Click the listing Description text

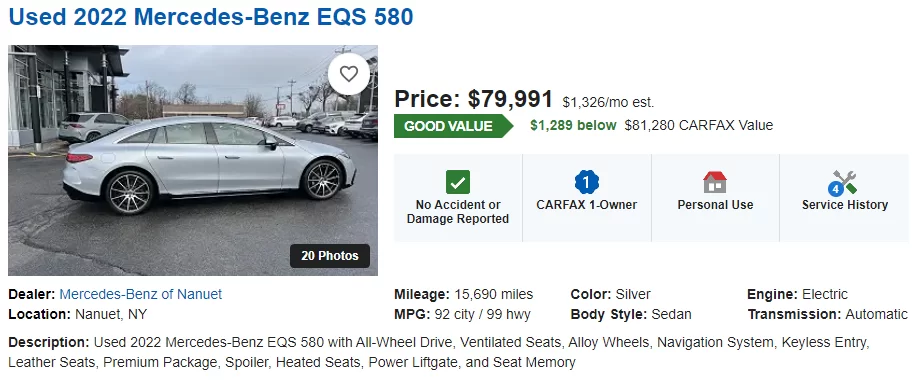pyautogui.click(x=439, y=352)
